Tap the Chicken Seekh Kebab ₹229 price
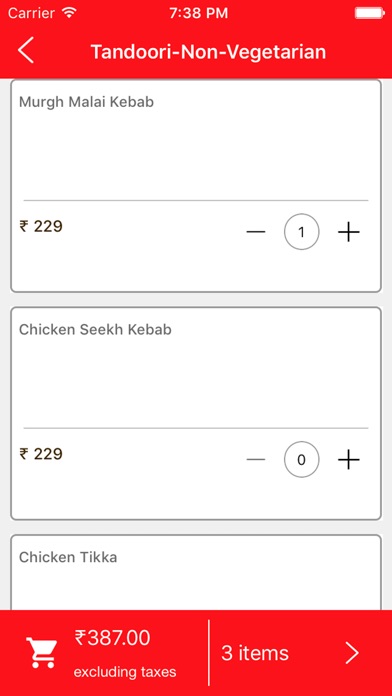Screen dimensions: 392x696 pos(41,454)
